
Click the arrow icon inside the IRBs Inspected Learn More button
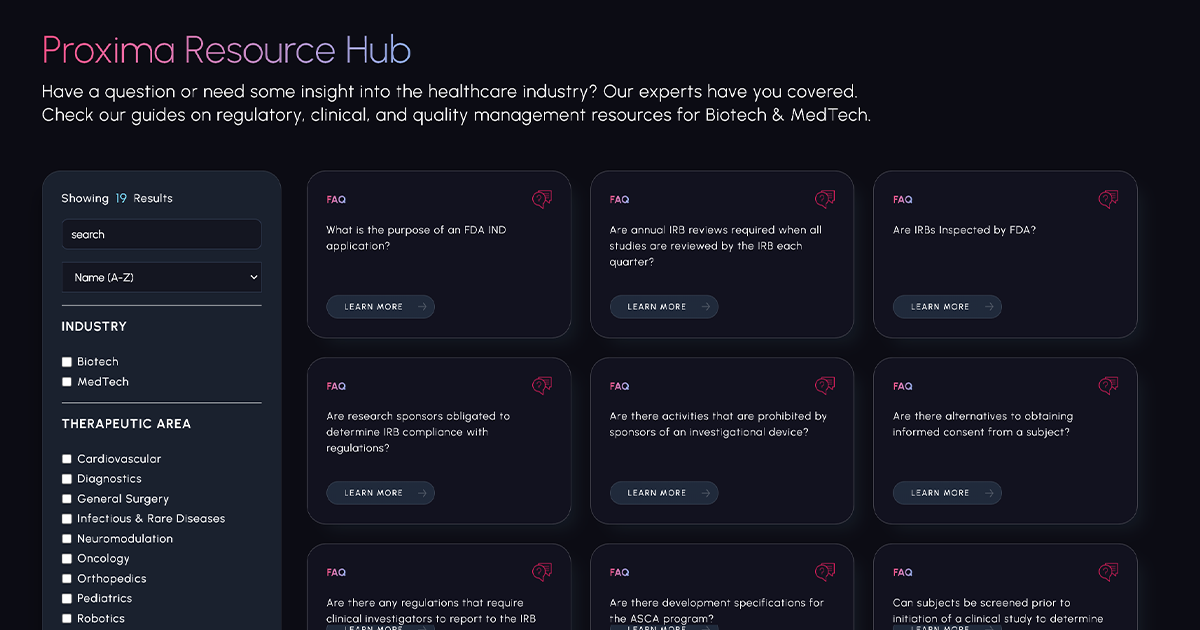988,307
